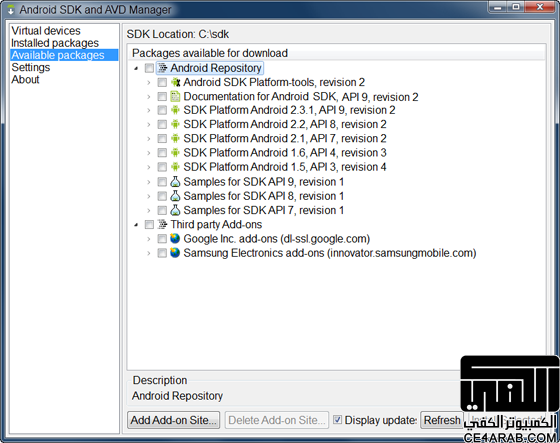Image resolution: width=560 pixels, height=443 pixels.
Task: Select SDK Platform Android 1.5, API 3 row
Action: 285,167
